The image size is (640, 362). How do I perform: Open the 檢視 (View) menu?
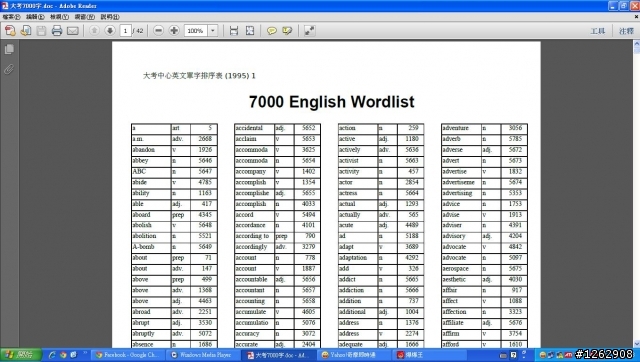point(59,17)
